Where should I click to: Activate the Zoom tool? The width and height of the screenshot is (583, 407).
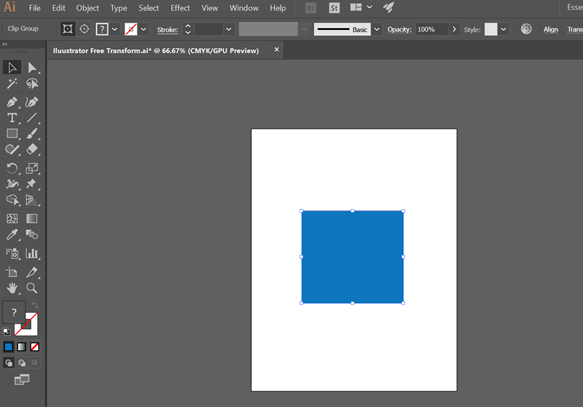[32, 288]
